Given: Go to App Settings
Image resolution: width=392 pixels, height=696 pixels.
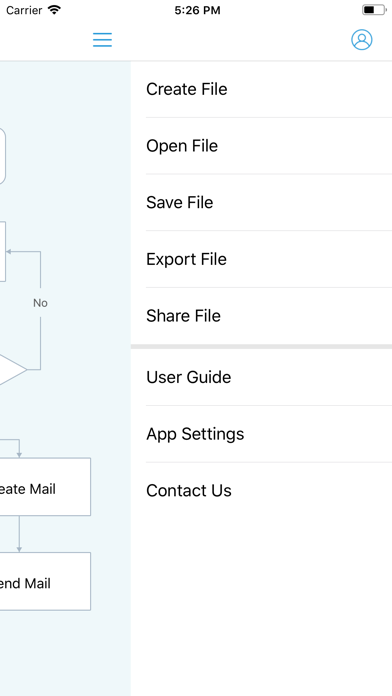Looking at the screenshot, I should pyautogui.click(x=261, y=434).
